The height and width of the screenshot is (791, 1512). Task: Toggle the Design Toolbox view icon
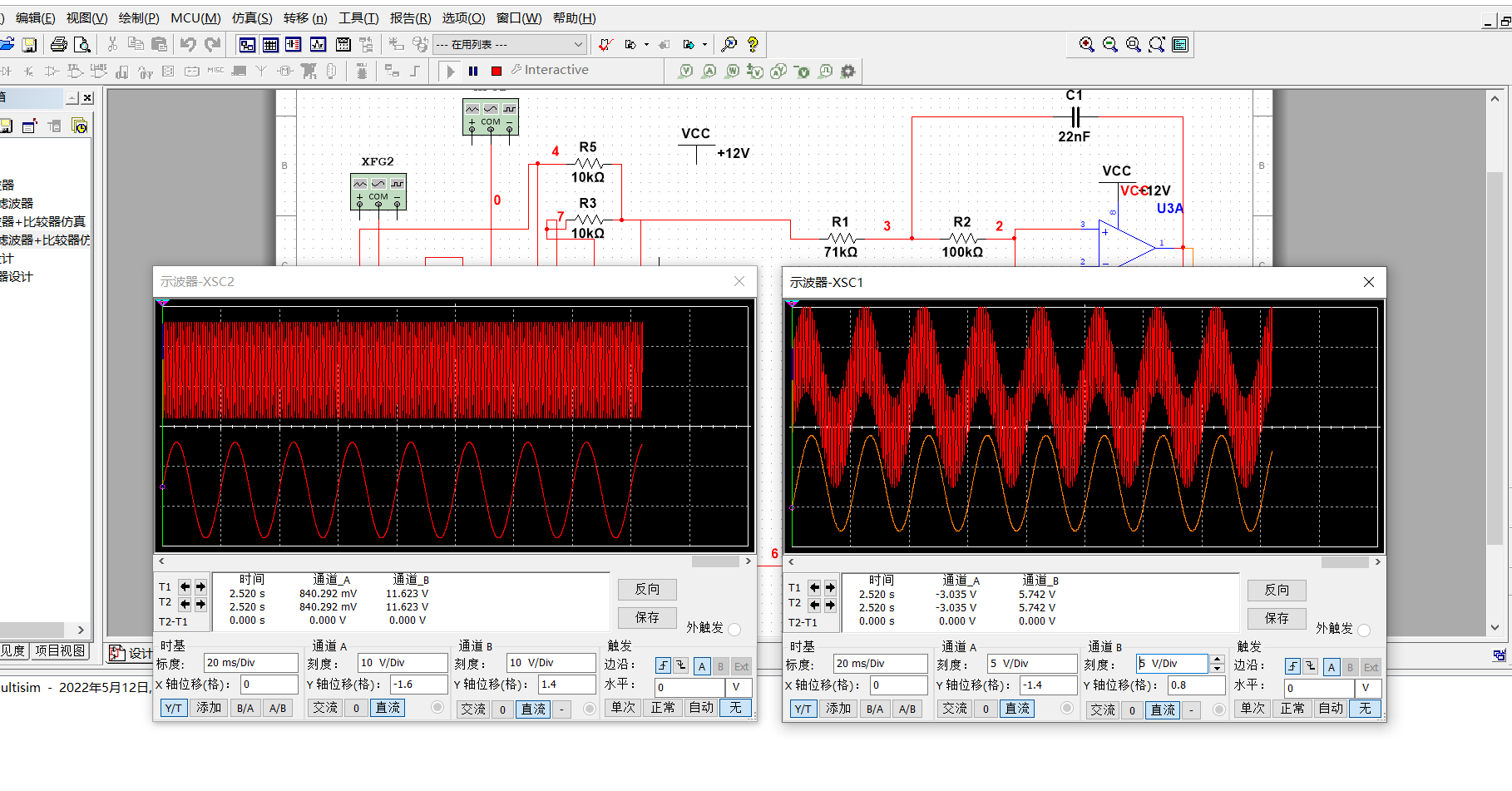coord(247,44)
